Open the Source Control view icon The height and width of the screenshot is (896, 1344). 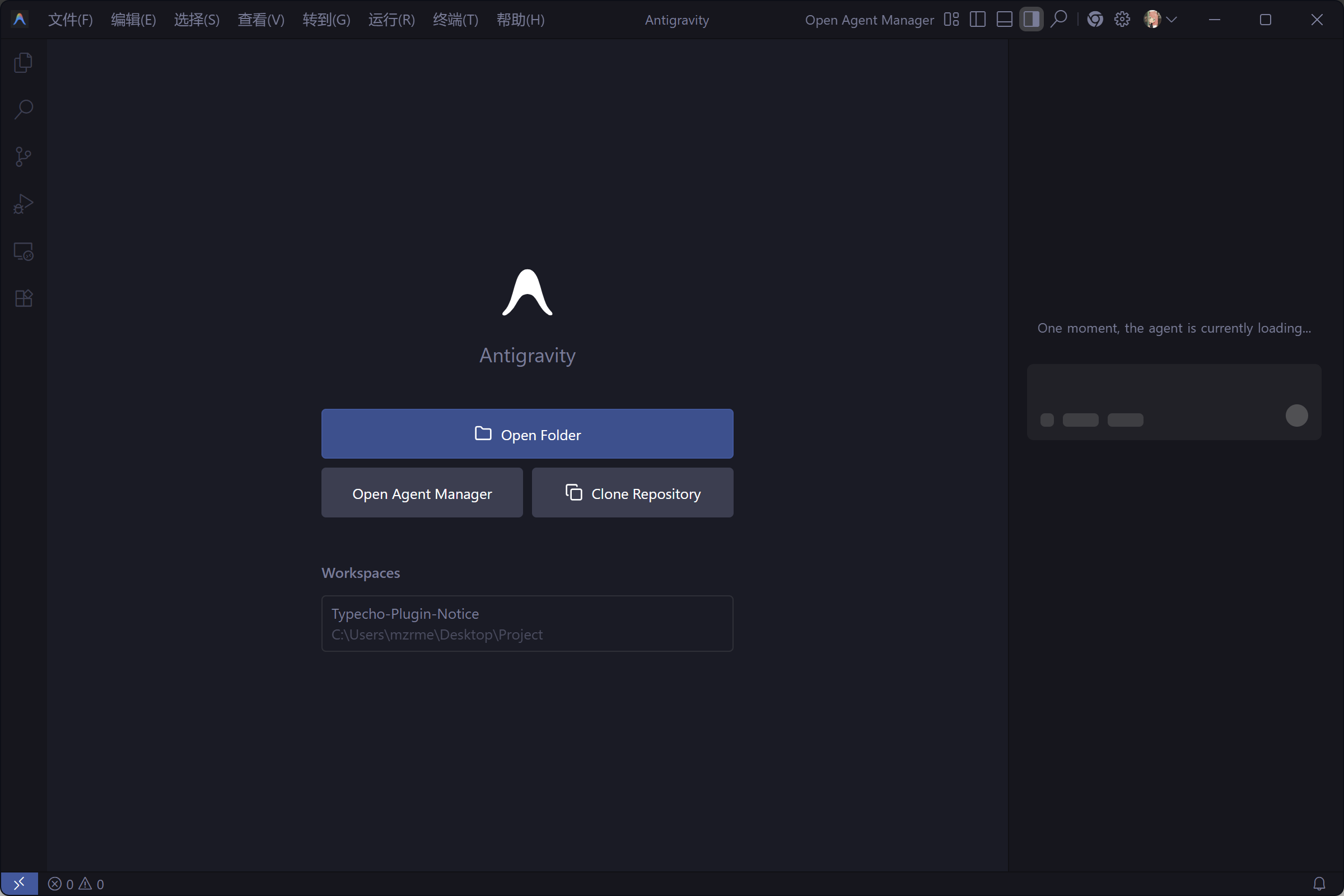point(23,157)
